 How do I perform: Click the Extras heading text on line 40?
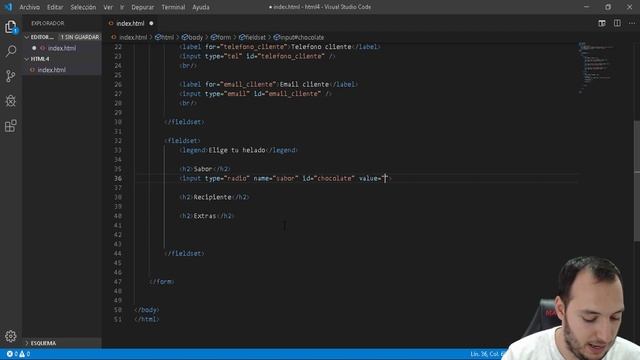coord(205,216)
